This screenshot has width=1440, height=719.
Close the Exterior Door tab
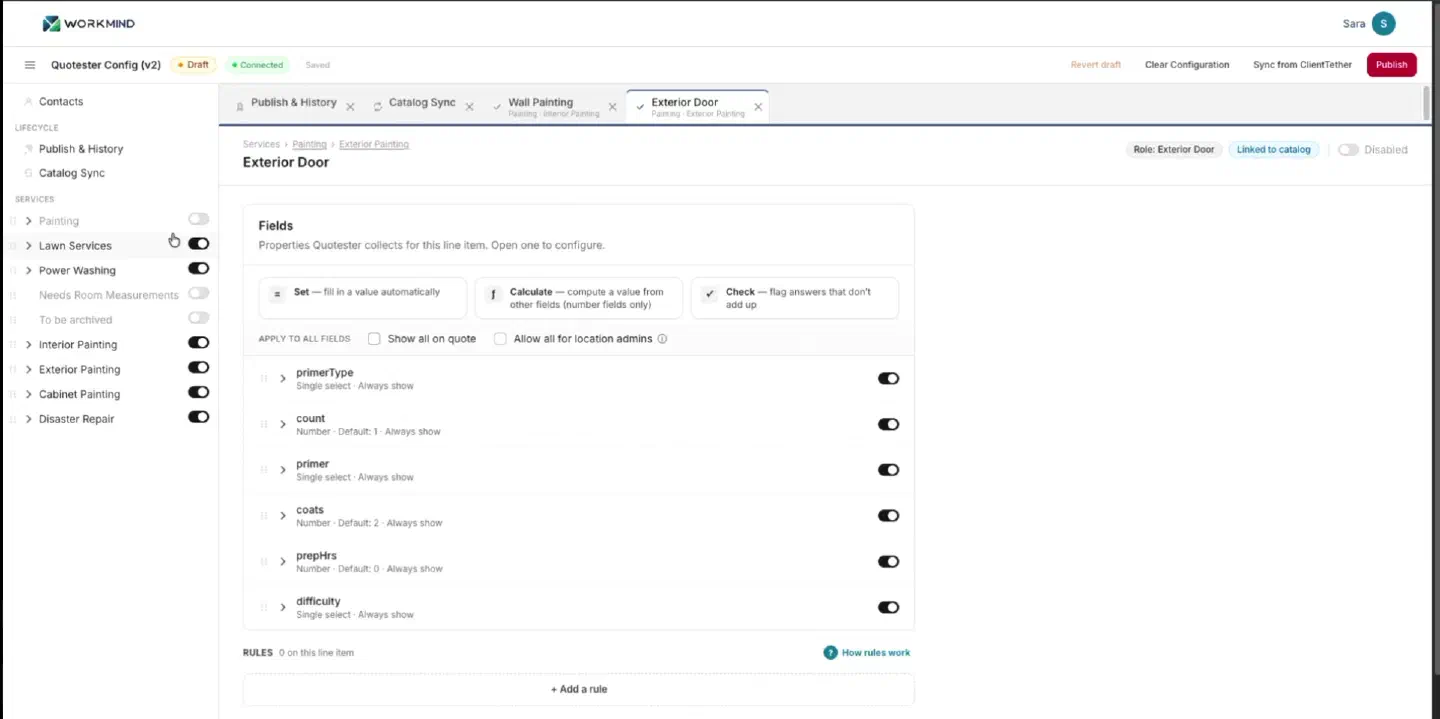click(x=758, y=106)
